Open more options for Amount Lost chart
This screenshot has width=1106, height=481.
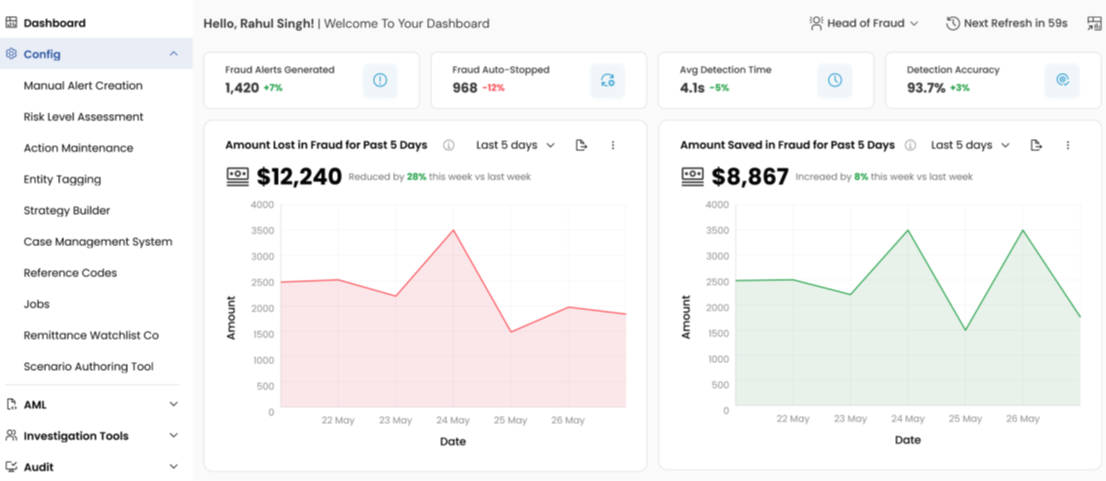click(613, 145)
